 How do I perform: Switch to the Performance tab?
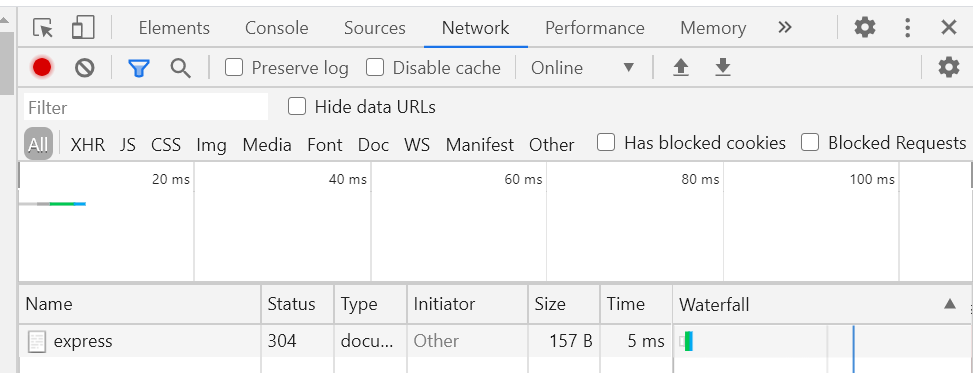point(594,28)
